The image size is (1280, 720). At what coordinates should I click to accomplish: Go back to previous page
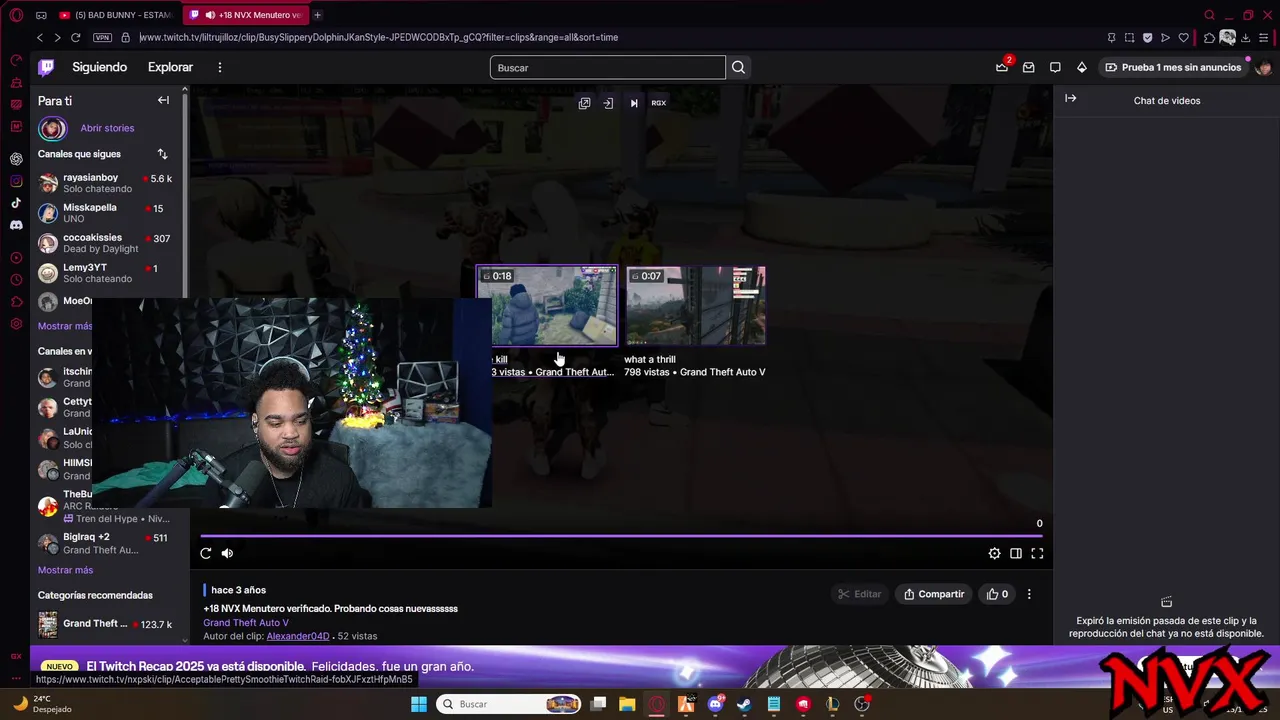40,37
